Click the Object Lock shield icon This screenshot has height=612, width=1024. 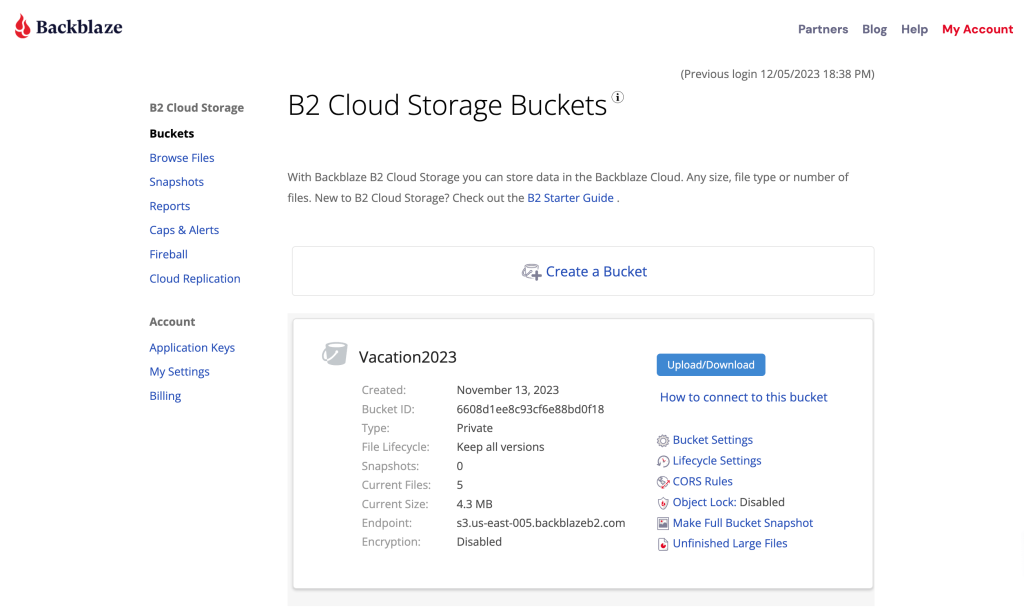pyautogui.click(x=663, y=503)
